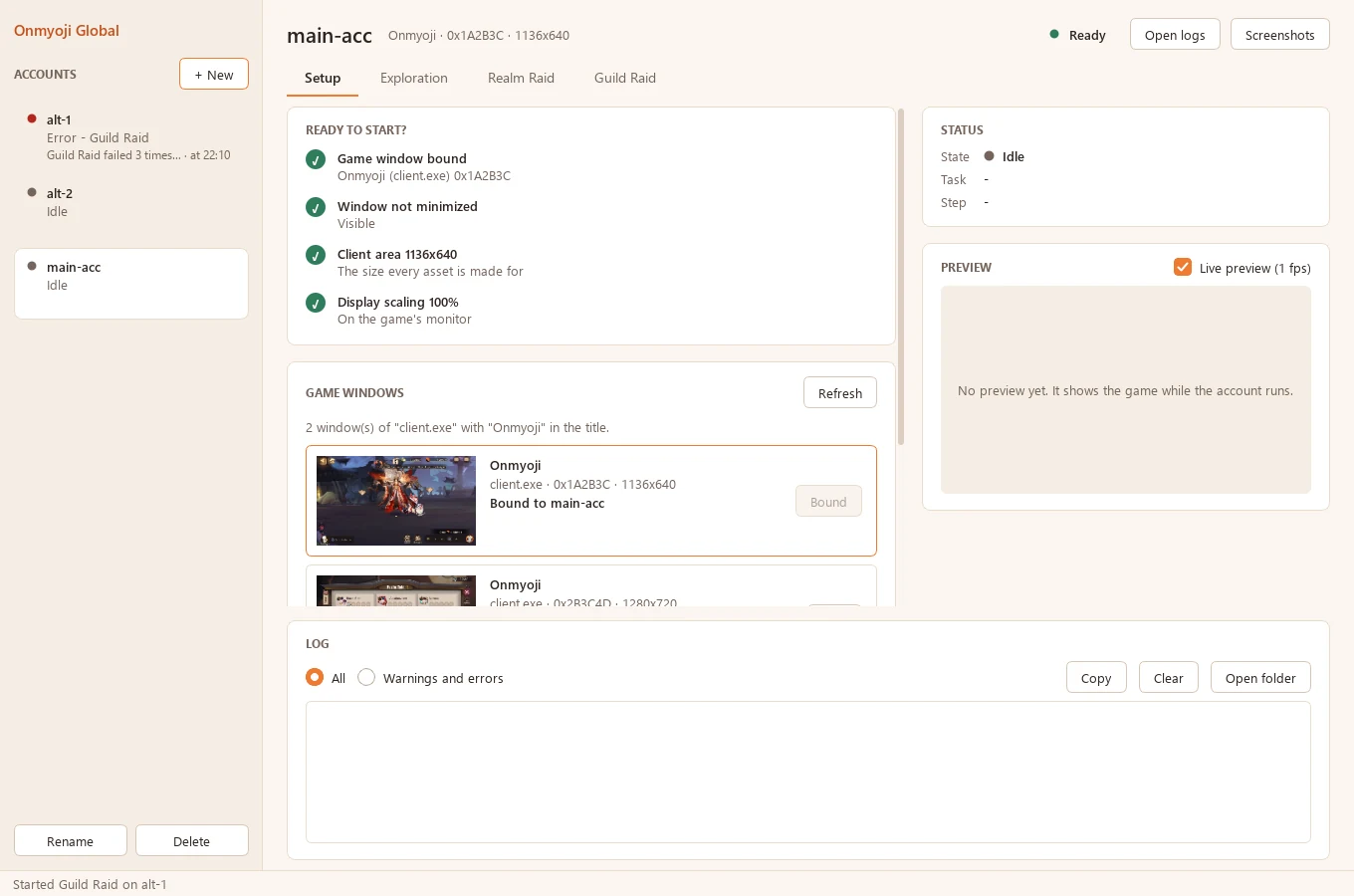Click the Open folder button
The image size is (1354, 896).
click(1260, 677)
